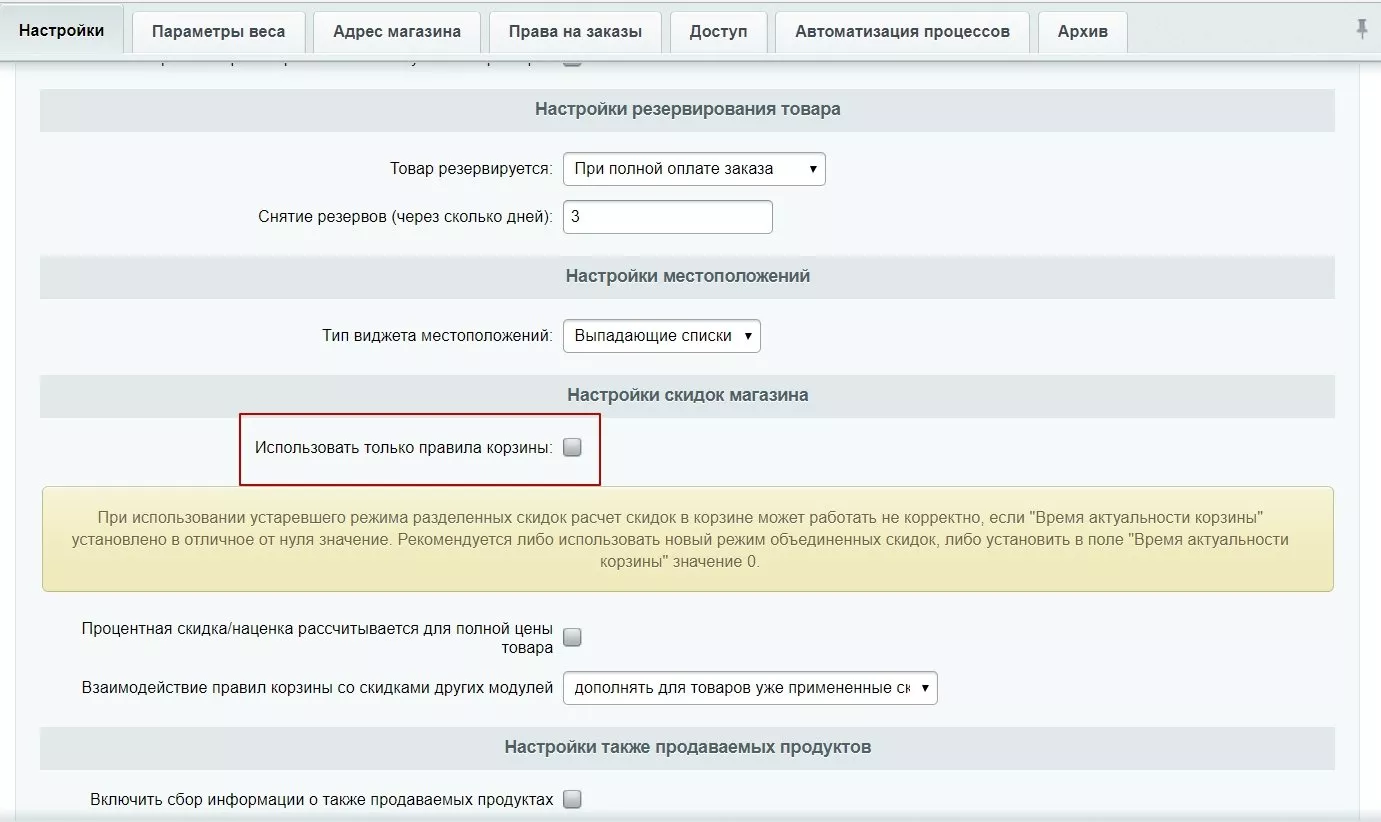The width and height of the screenshot is (1381, 822).
Task: Click Снятие резервов (через сколько дней) label
Action: pos(405,217)
